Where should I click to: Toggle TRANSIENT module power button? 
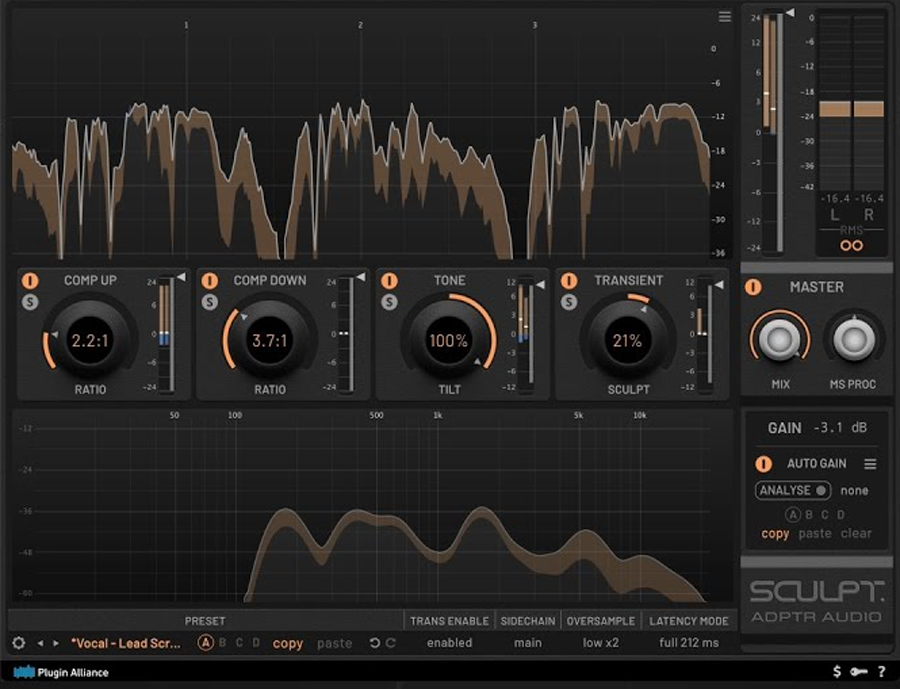click(569, 281)
